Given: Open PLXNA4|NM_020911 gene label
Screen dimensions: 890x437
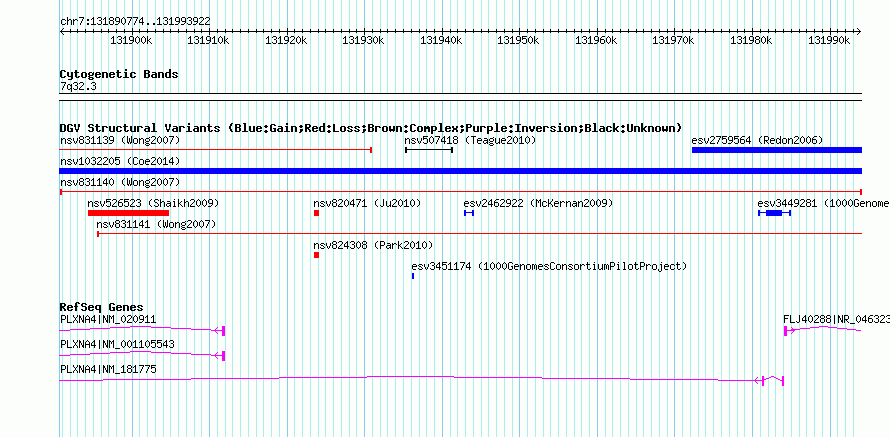Looking at the screenshot, I should pyautogui.click(x=108, y=320).
